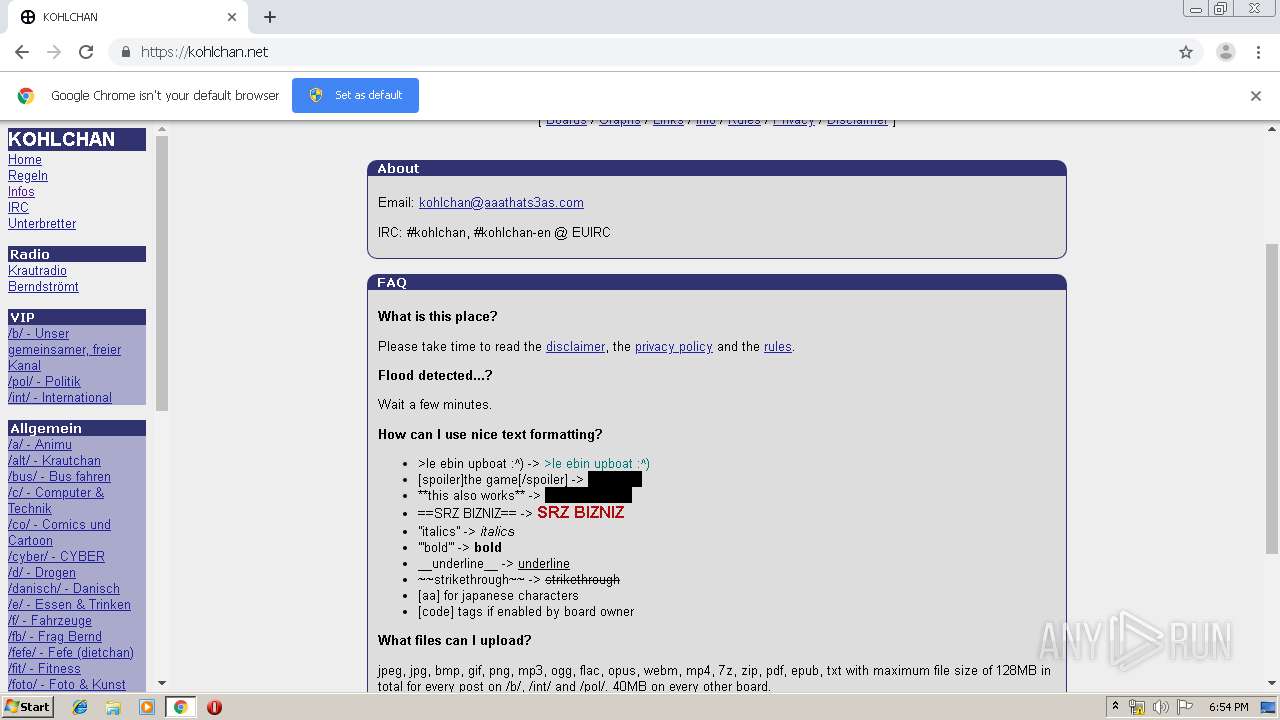Open the /d/ - Drogen board
Image resolution: width=1280 pixels, height=720 pixels.
pyautogui.click(x=42, y=573)
